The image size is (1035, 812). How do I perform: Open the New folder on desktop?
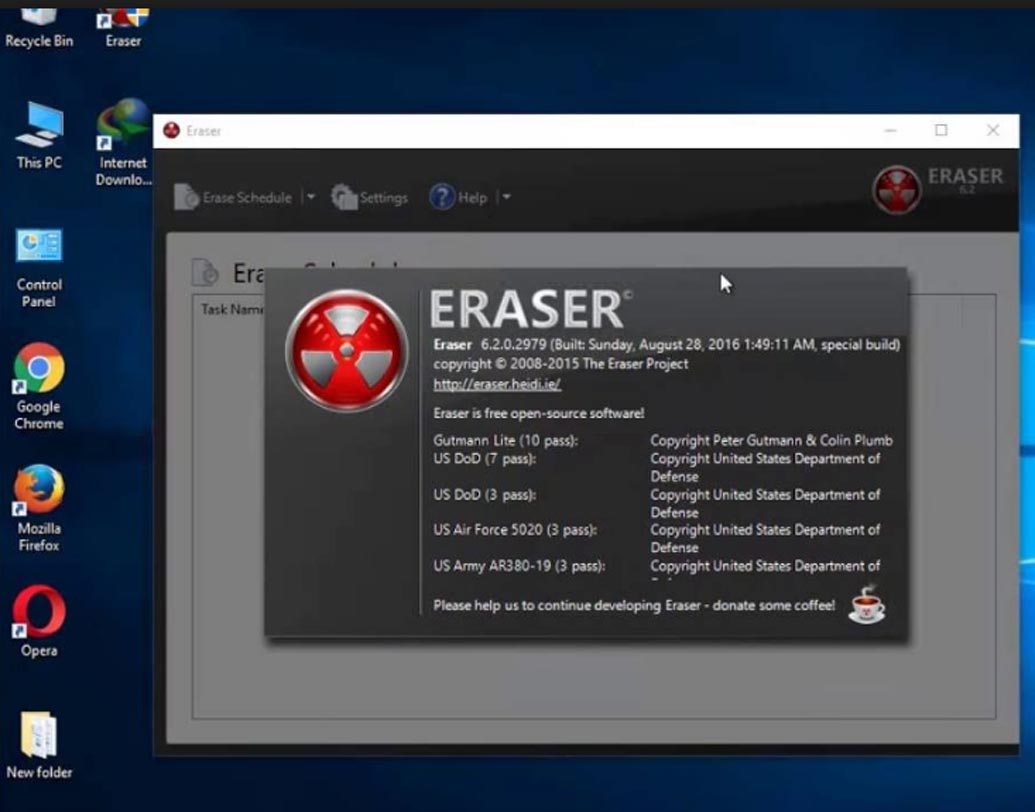39,745
